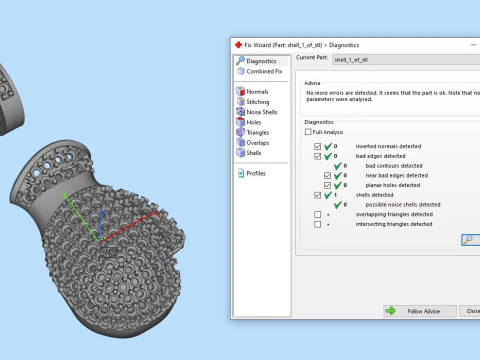The width and height of the screenshot is (480, 360).
Task: Click the red Fix Wizard title icon
Action: tap(238, 45)
